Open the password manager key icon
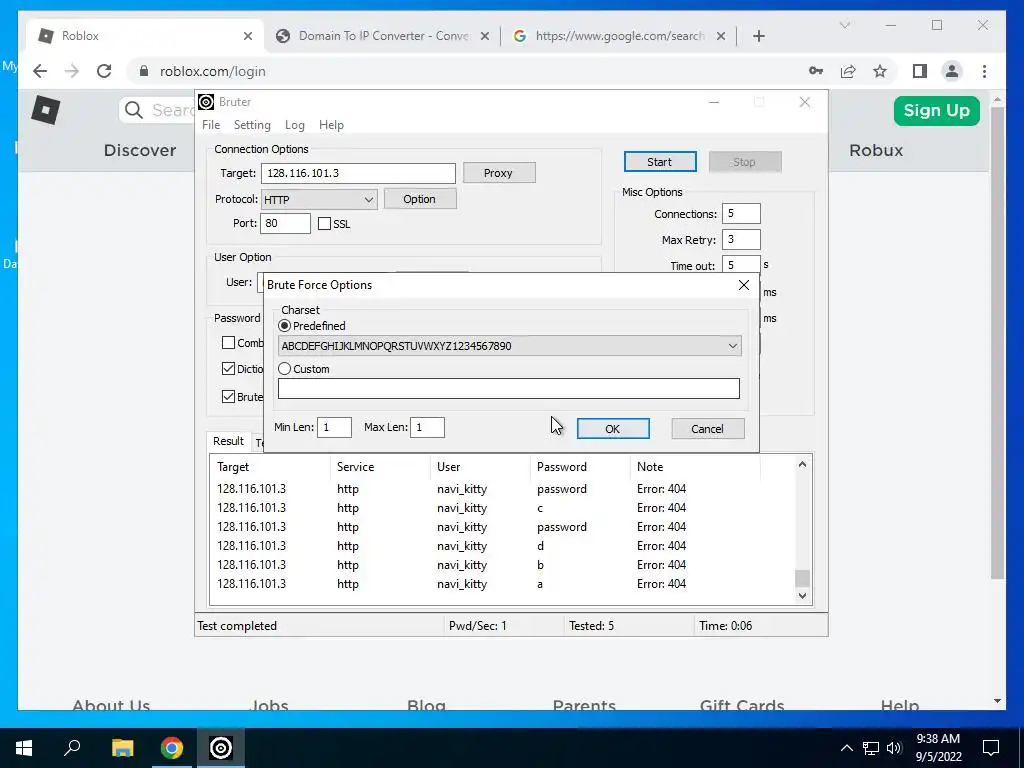The width and height of the screenshot is (1024, 768). click(x=816, y=71)
